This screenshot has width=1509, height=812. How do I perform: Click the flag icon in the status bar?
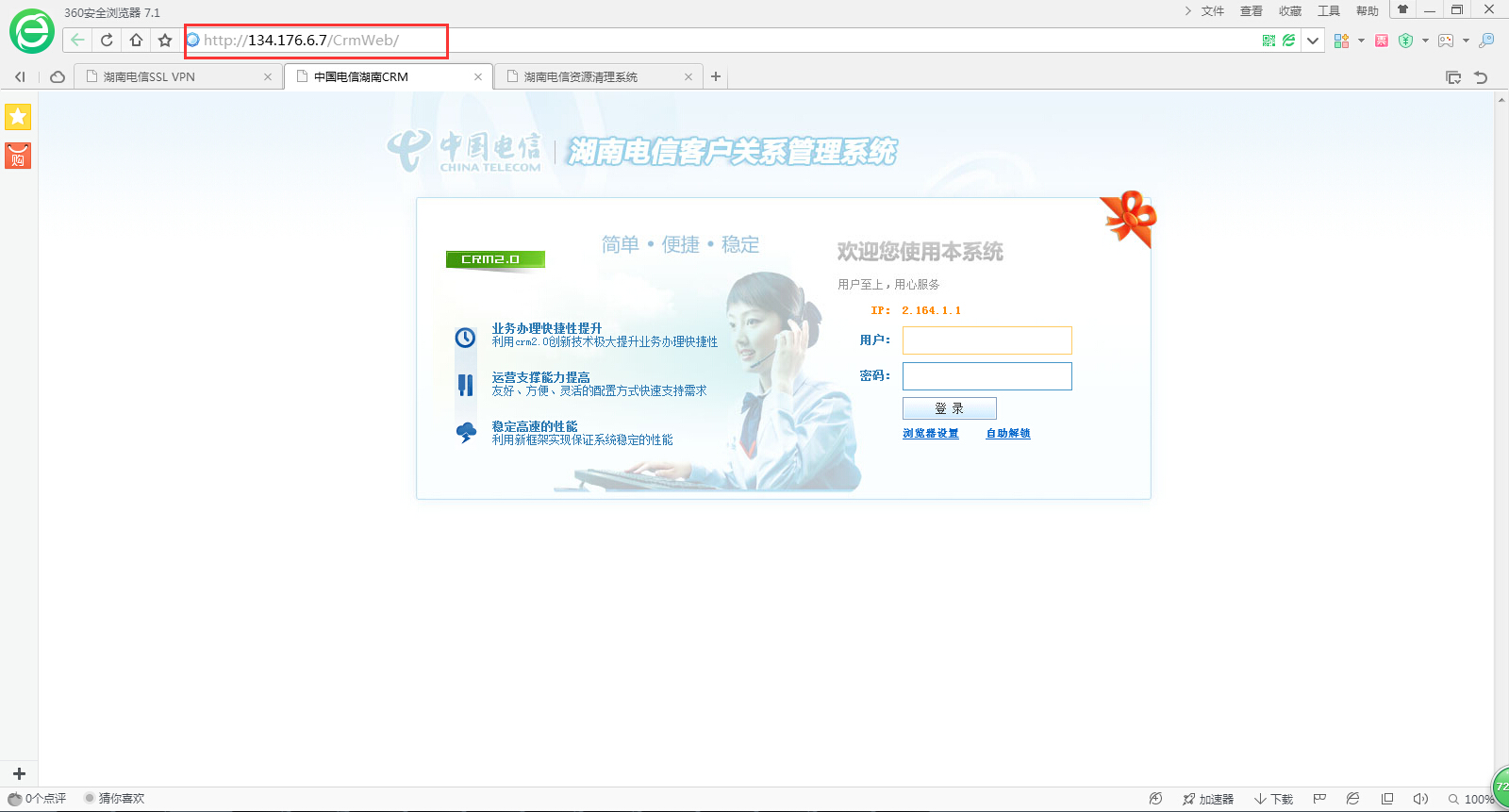(x=1319, y=799)
